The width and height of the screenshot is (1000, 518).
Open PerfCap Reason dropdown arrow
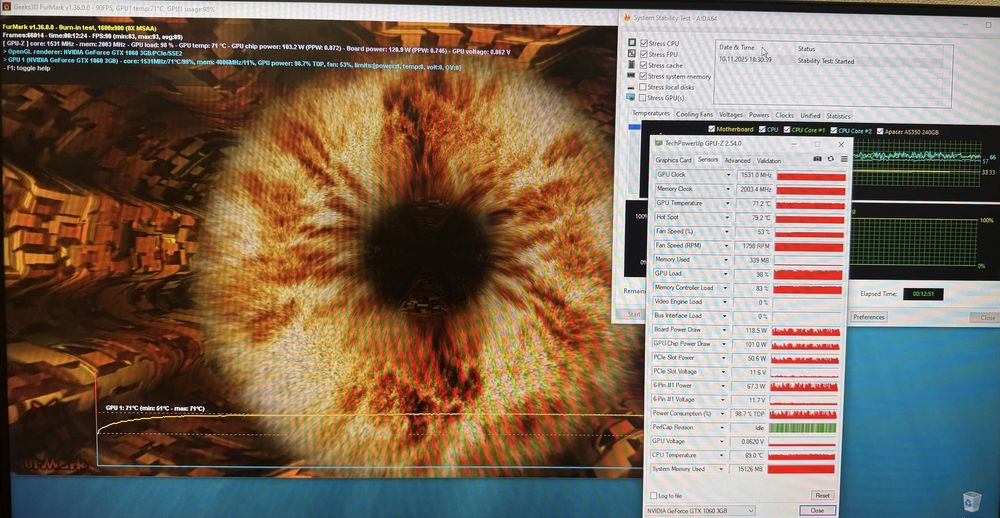click(723, 427)
